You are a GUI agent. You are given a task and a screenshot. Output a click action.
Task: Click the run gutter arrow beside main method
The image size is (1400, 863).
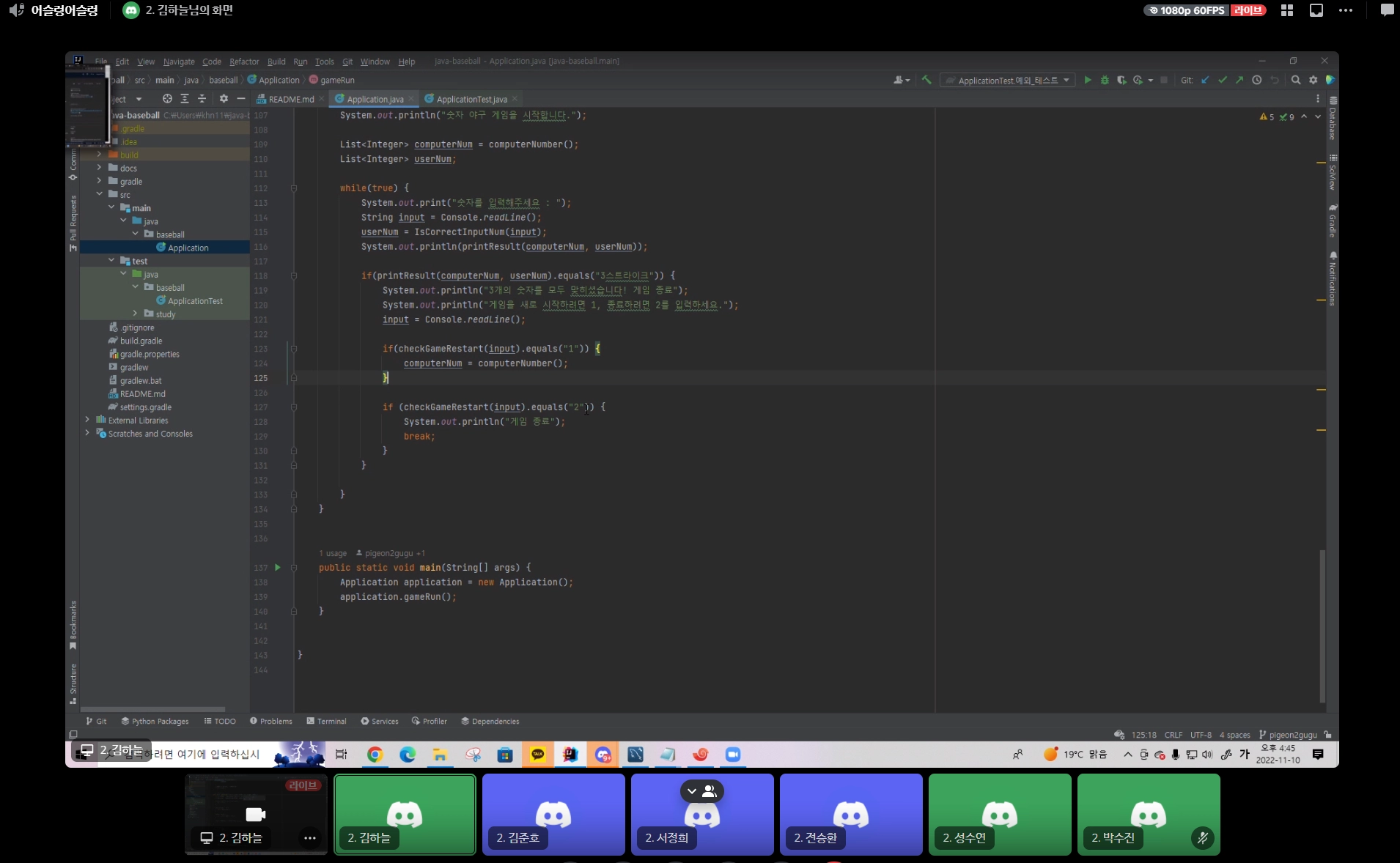point(278,568)
